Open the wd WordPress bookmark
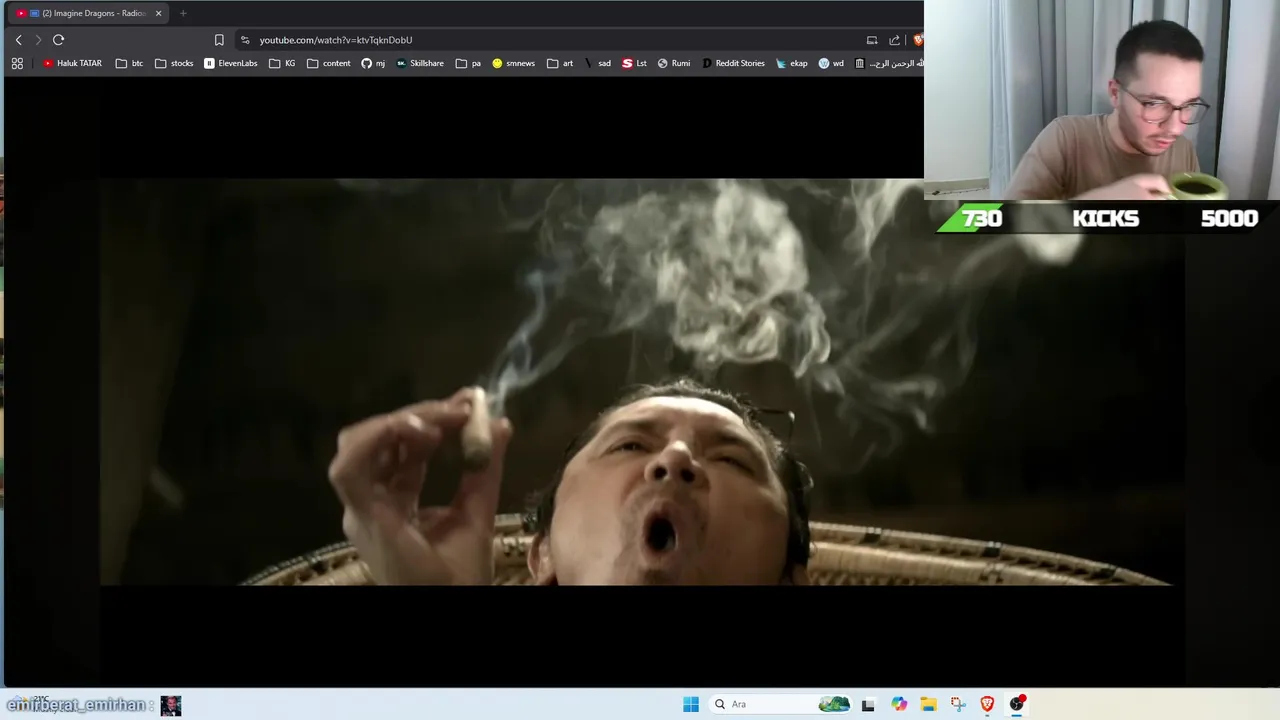The height and width of the screenshot is (720, 1280). (831, 63)
